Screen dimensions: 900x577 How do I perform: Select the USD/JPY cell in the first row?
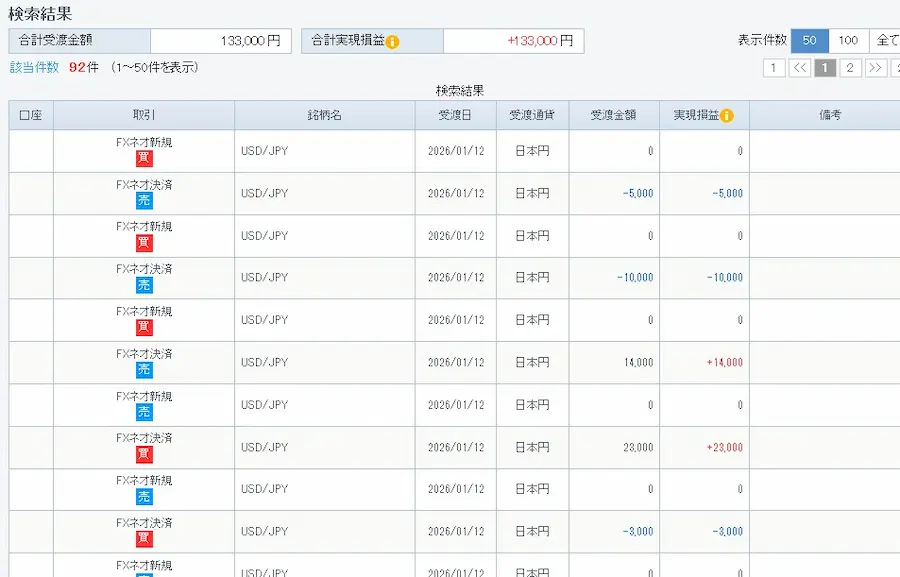pos(262,150)
